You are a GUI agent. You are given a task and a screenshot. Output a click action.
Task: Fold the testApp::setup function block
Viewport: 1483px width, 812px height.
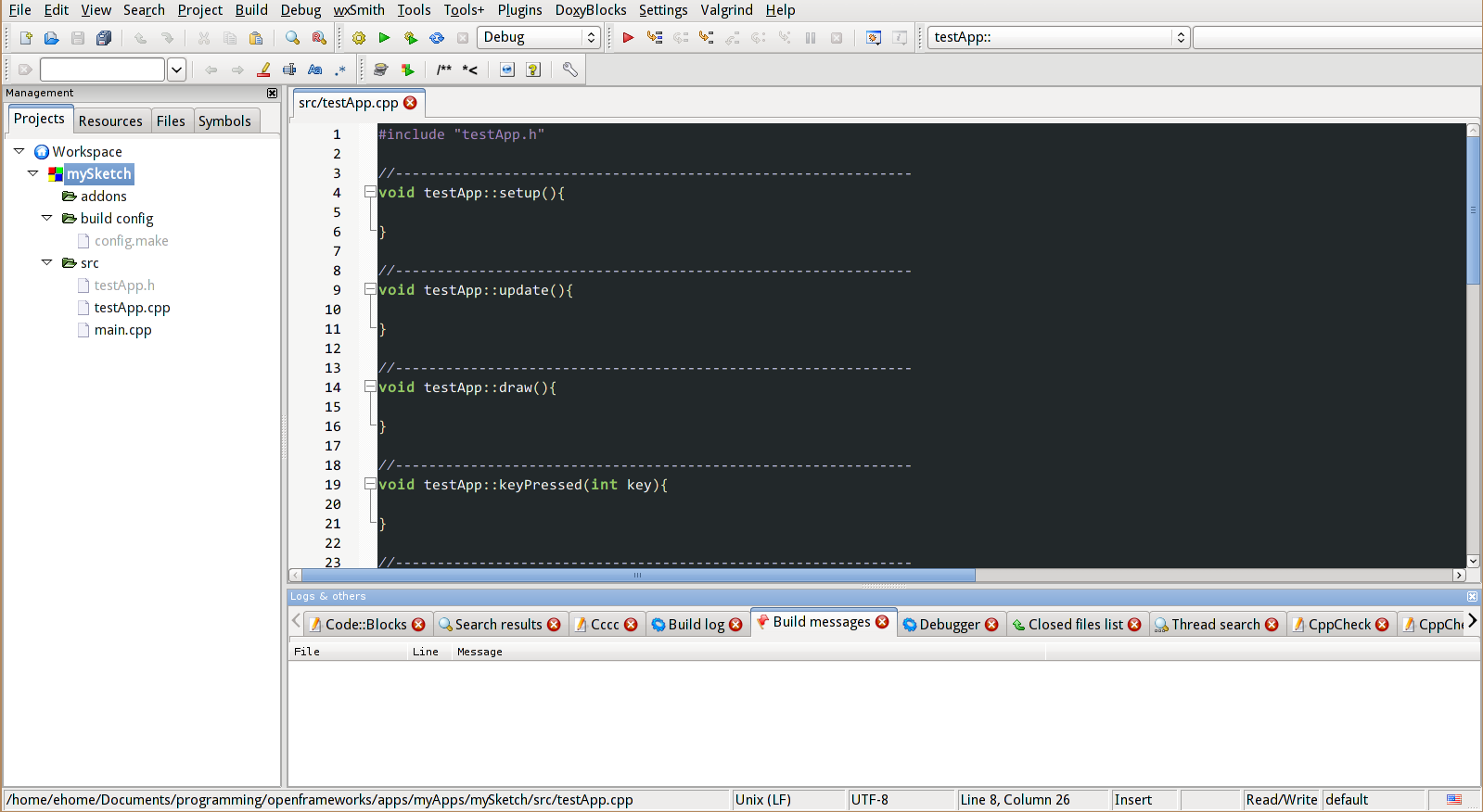point(370,192)
